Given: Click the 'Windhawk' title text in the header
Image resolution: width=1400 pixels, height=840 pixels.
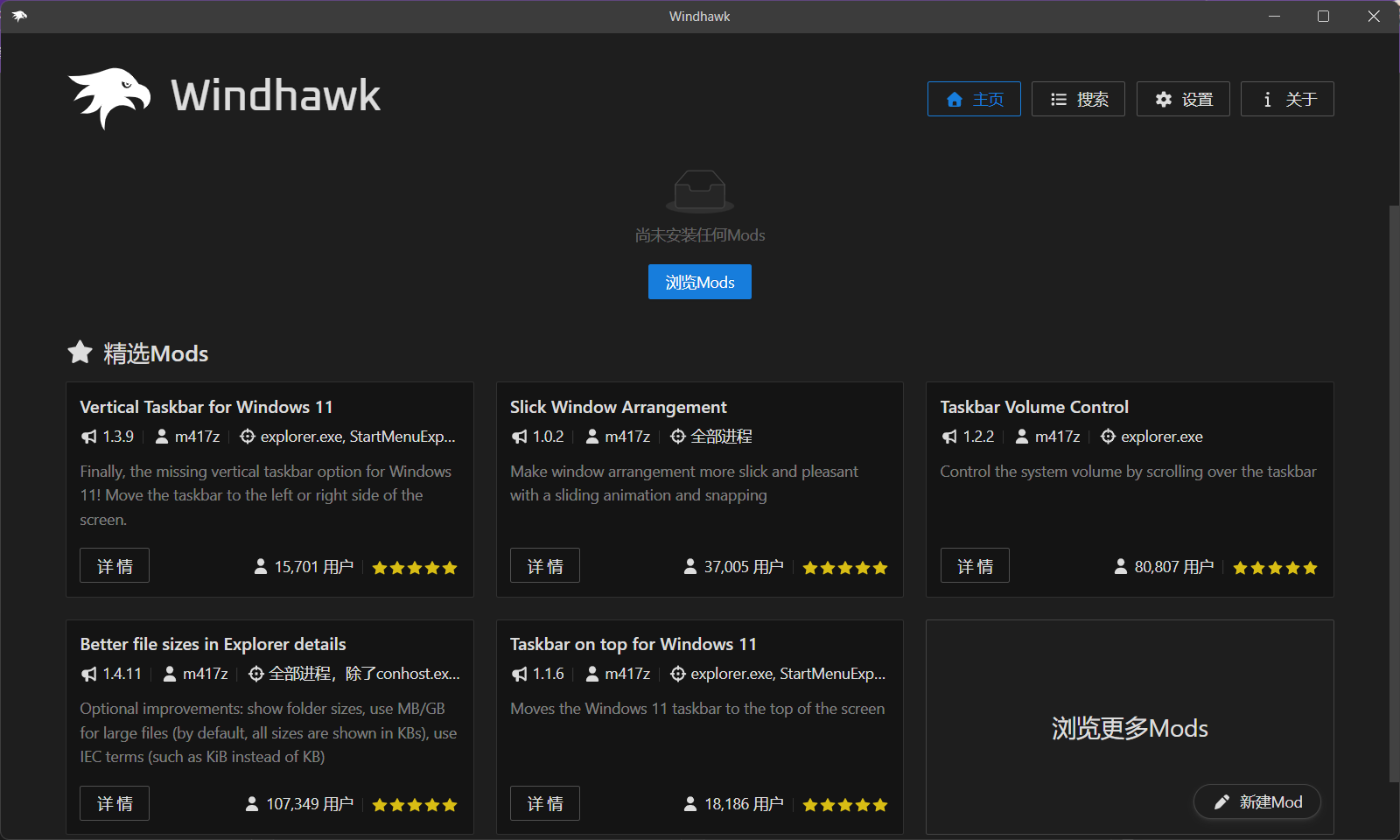Looking at the screenshot, I should pos(276,95).
